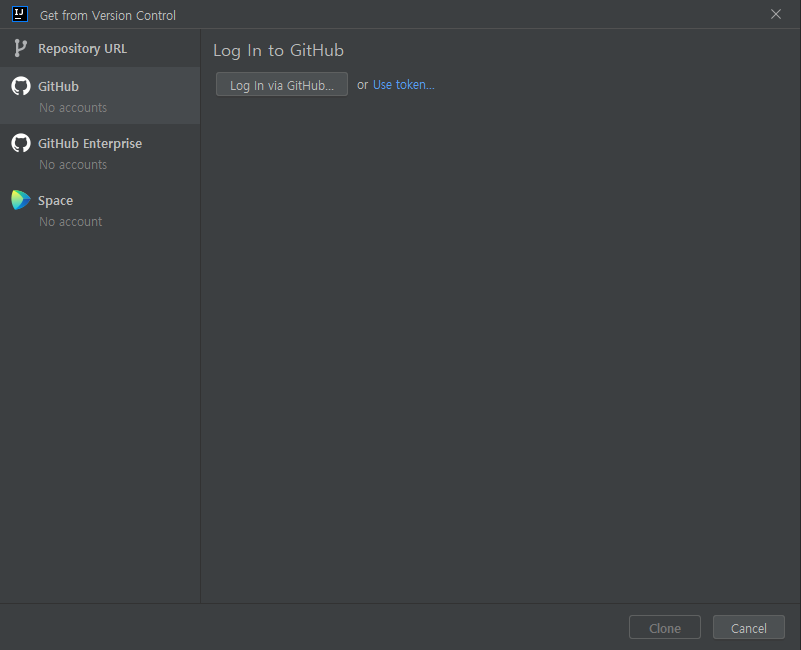
Task: Click the Clone button
Action: pos(665,628)
